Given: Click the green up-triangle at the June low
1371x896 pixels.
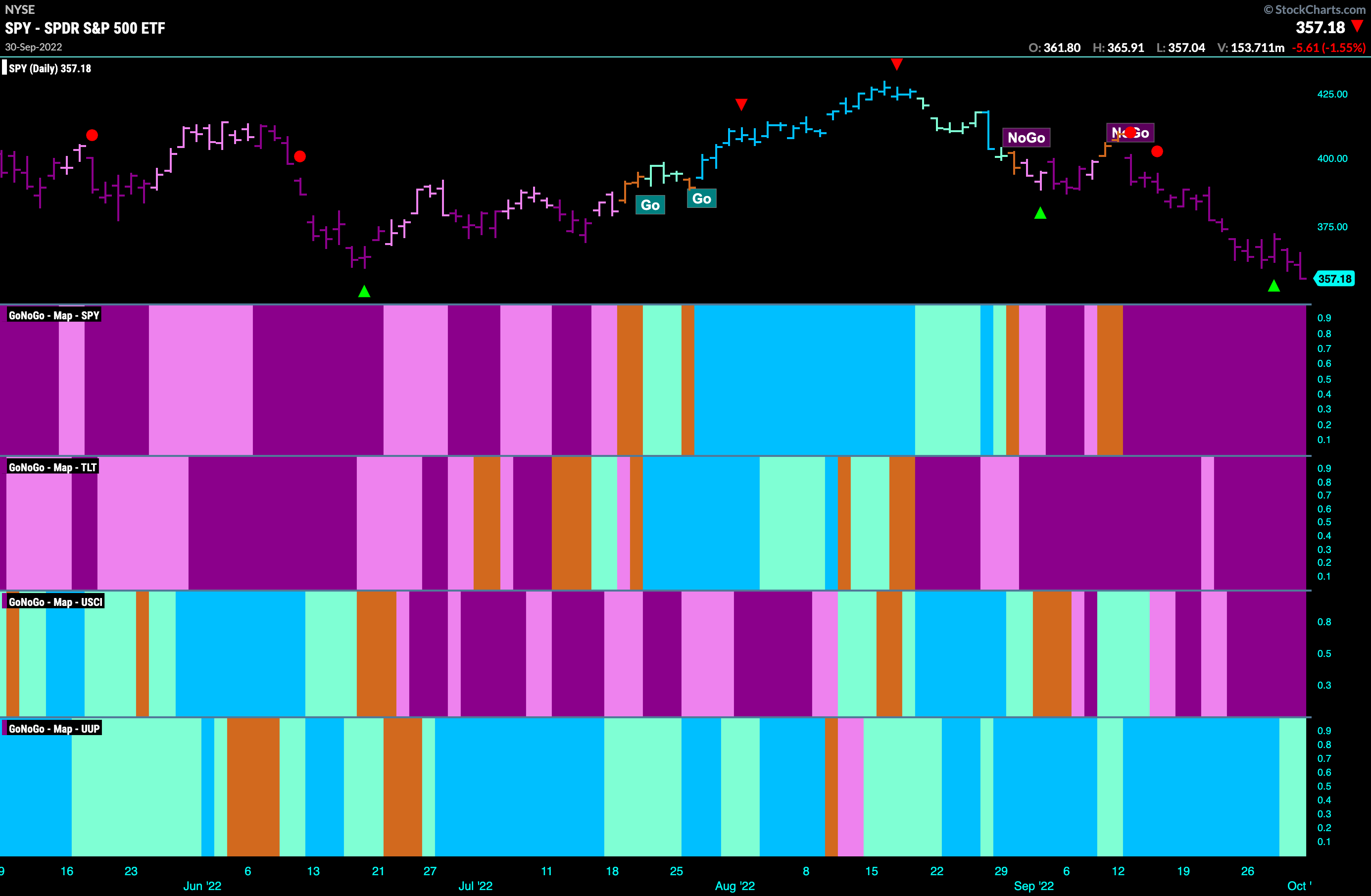Looking at the screenshot, I should click(364, 291).
